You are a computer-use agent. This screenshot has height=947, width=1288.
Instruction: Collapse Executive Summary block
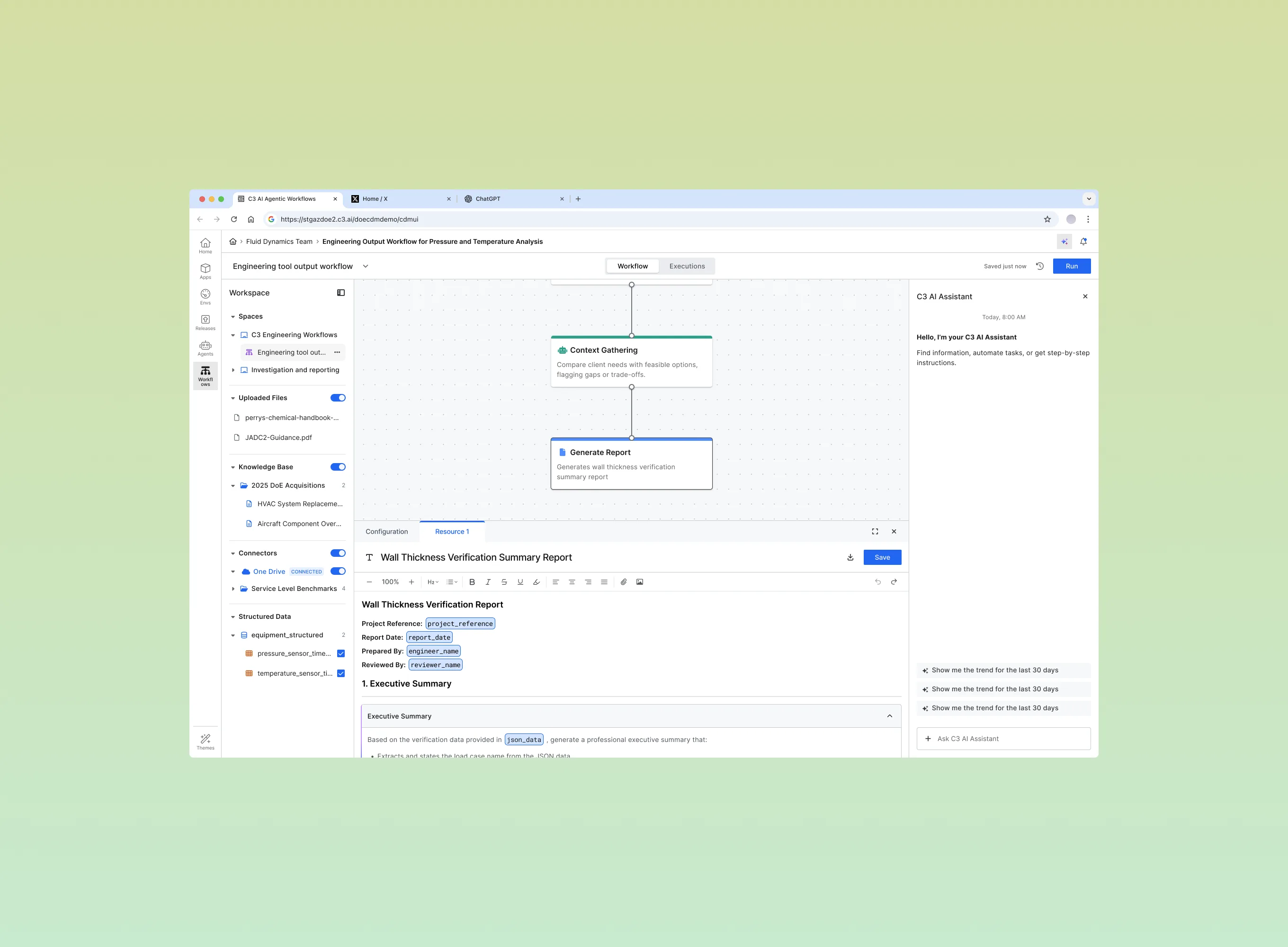pos(890,716)
